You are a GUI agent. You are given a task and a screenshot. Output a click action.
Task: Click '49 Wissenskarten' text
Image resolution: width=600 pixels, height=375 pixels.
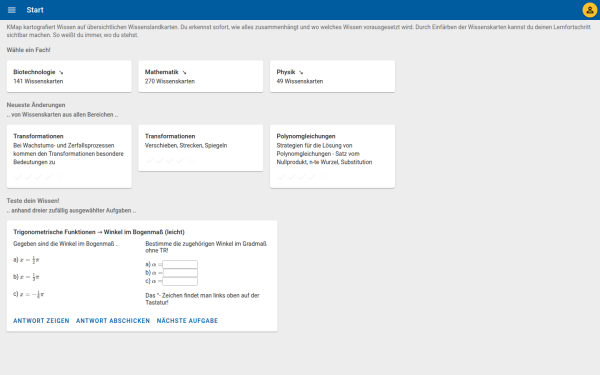(300, 81)
